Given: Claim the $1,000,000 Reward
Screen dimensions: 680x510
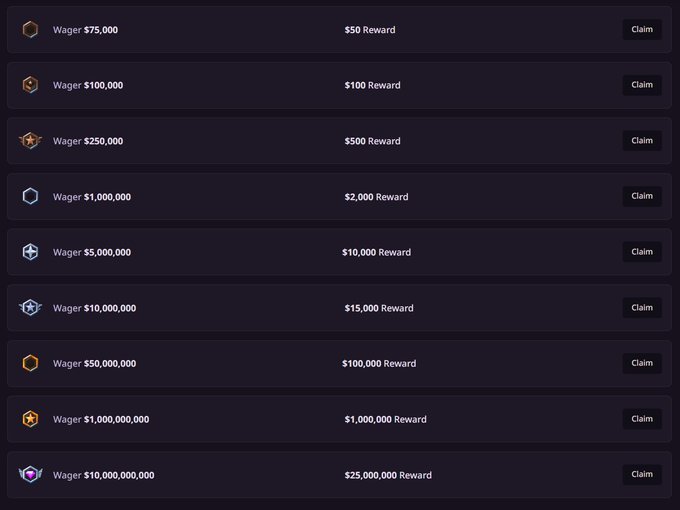Looking at the screenshot, I should 642,419.
